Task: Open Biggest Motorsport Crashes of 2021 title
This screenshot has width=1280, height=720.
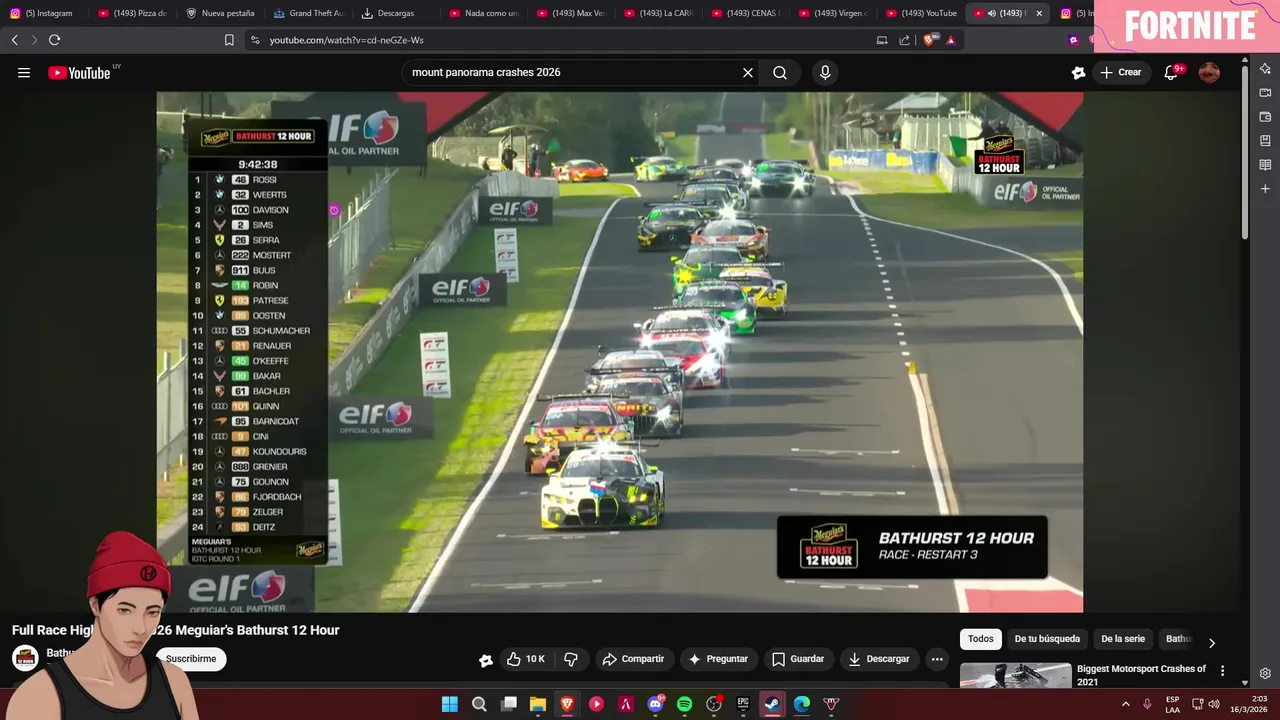Action: pyautogui.click(x=1141, y=675)
